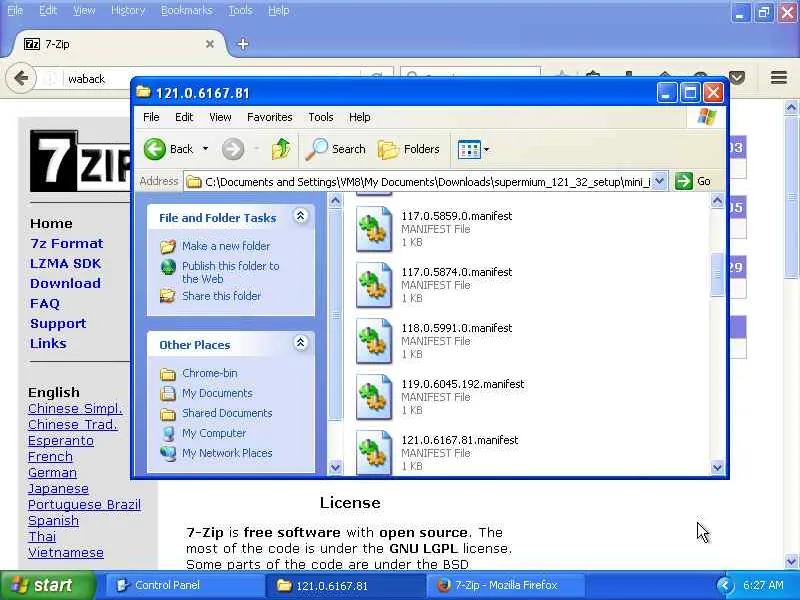The height and width of the screenshot is (600, 800).
Task: Click Make a new folder
Action: click(x=226, y=246)
